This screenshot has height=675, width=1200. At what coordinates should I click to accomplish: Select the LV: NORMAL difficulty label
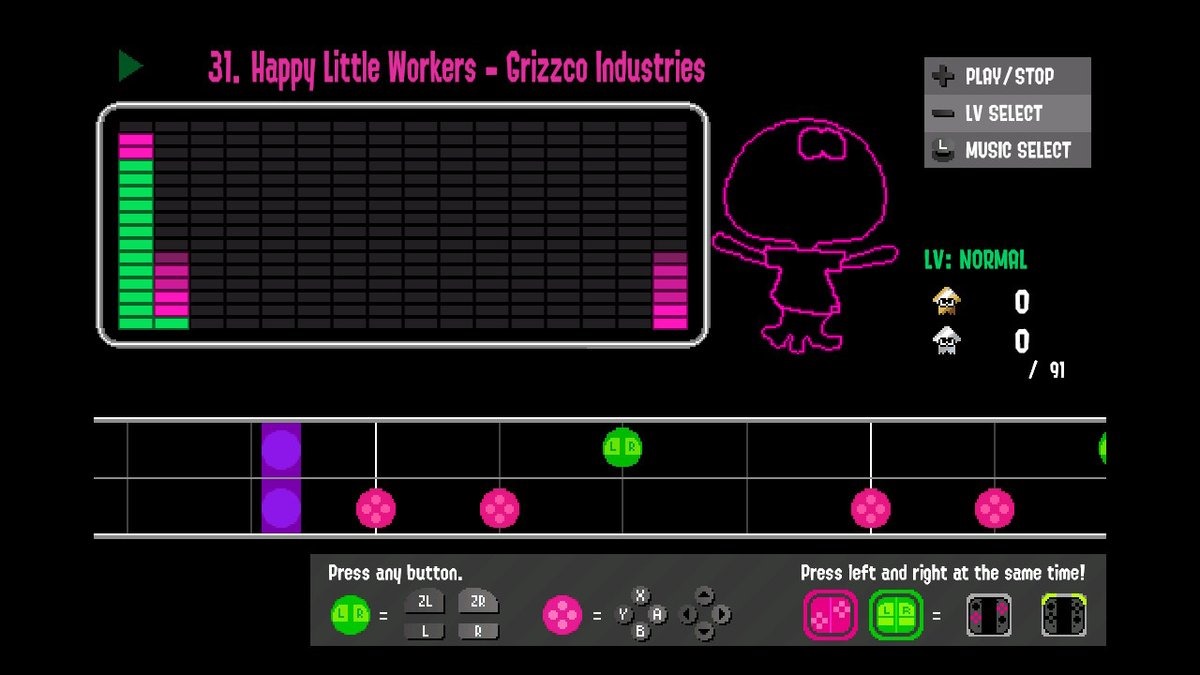click(975, 261)
